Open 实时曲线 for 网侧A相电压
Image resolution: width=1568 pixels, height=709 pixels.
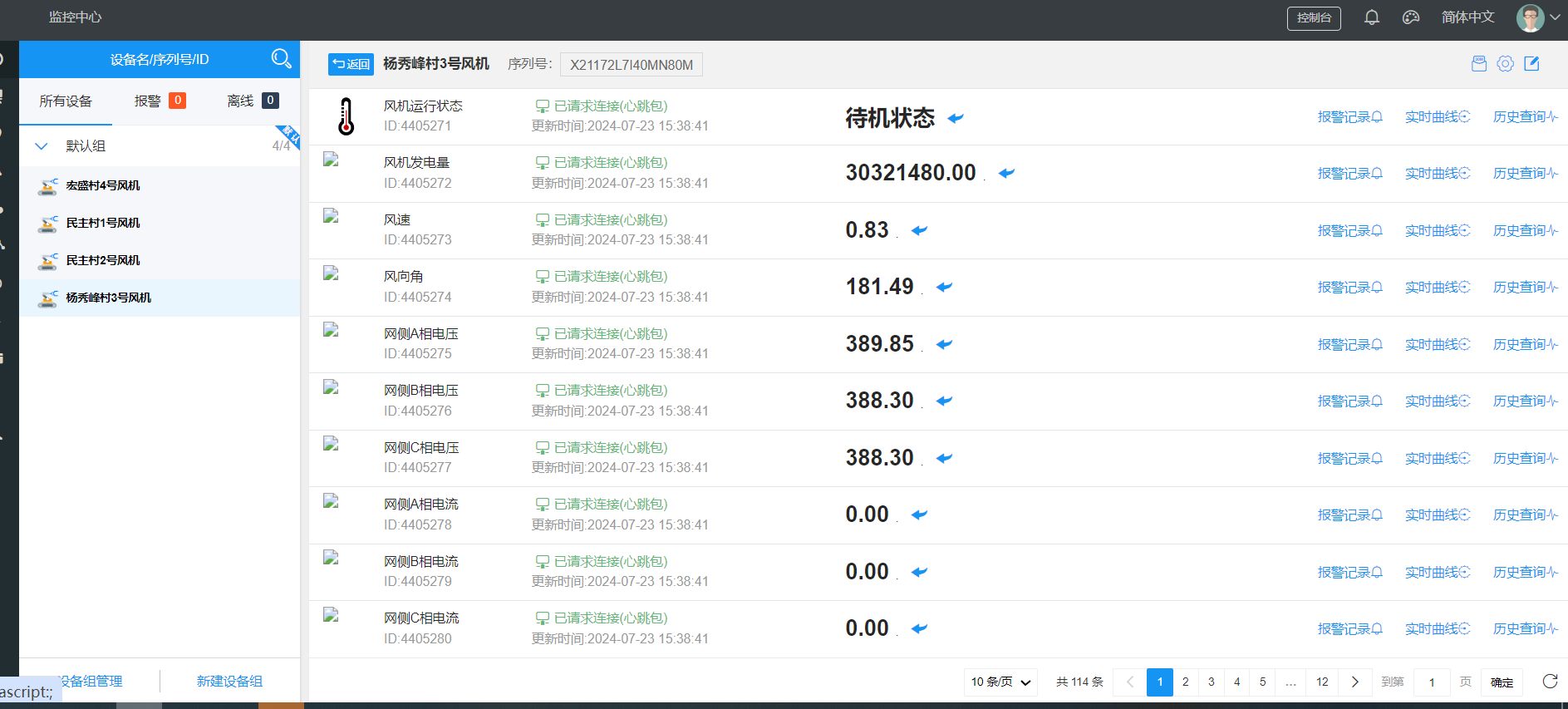pos(1438,345)
